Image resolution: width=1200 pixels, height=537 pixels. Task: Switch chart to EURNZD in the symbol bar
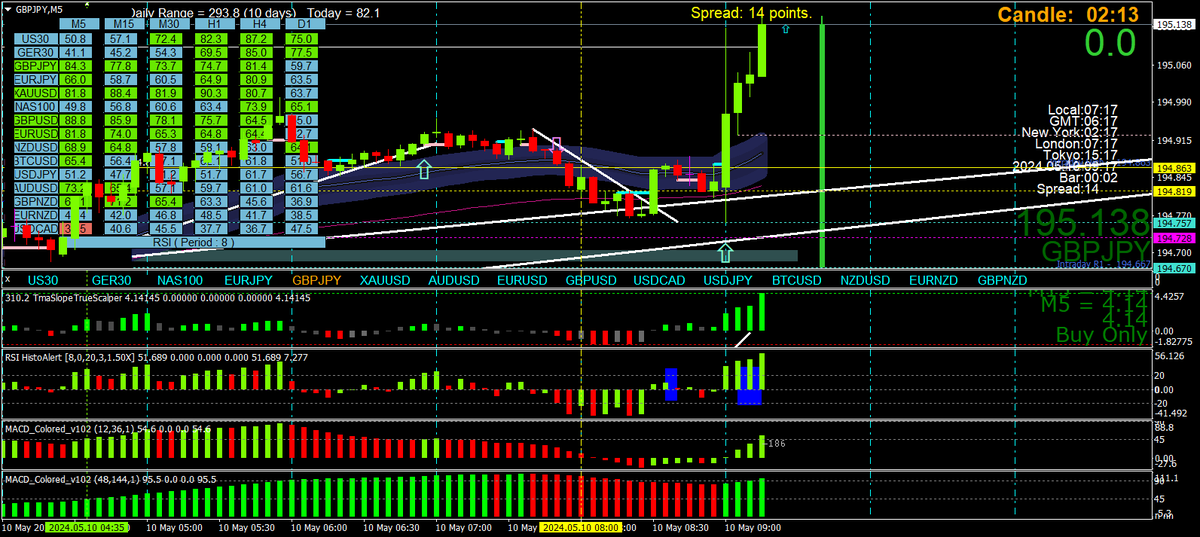coord(934,281)
